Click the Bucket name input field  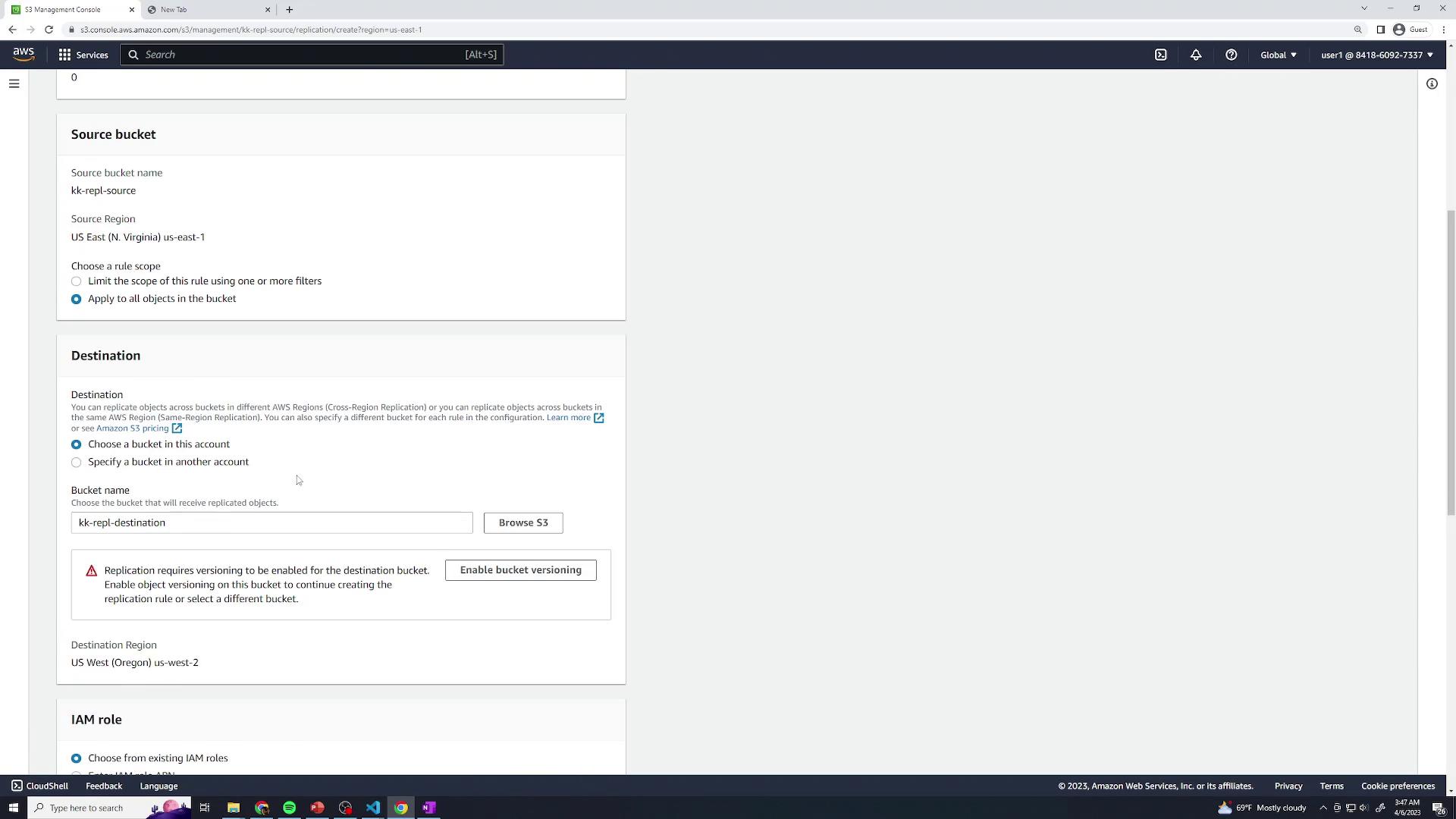coord(271,522)
